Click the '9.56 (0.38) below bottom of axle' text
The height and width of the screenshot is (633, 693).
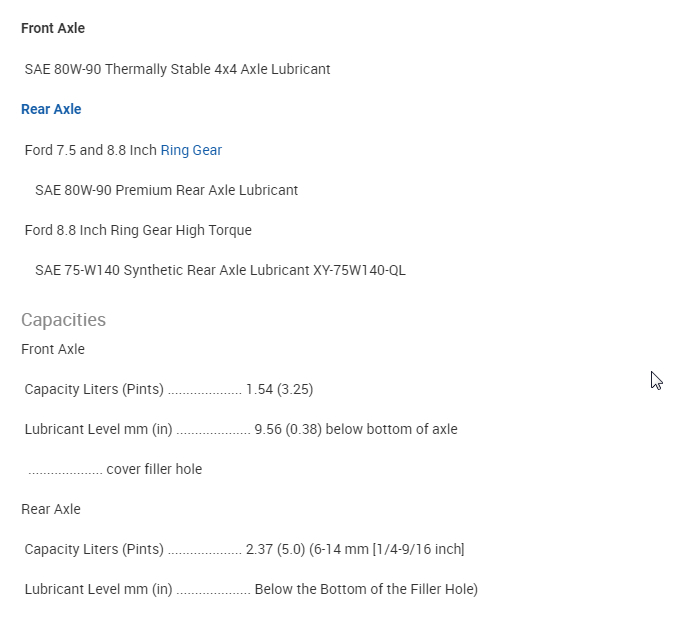pyautogui.click(x=356, y=429)
